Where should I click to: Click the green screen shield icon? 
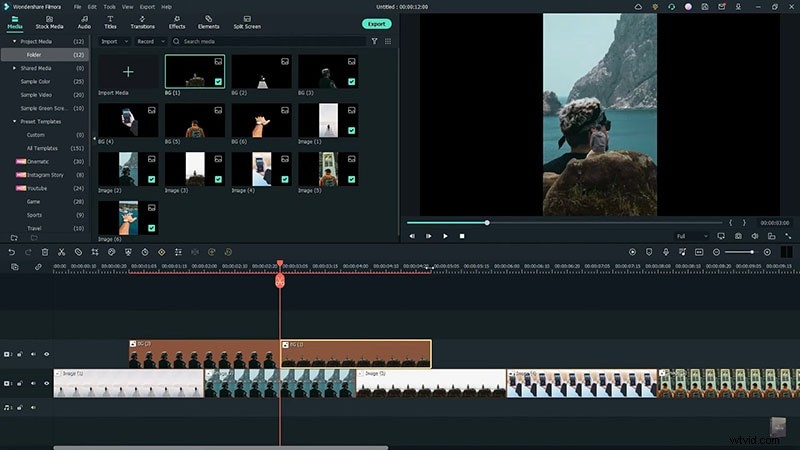coord(128,252)
